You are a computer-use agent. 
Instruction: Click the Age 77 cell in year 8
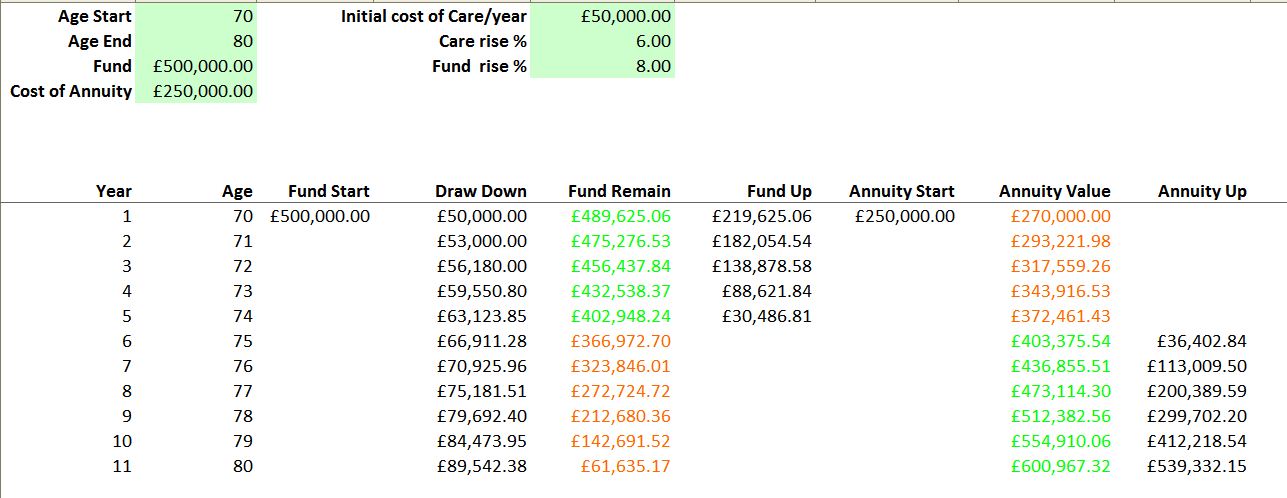pyautogui.click(x=242, y=391)
